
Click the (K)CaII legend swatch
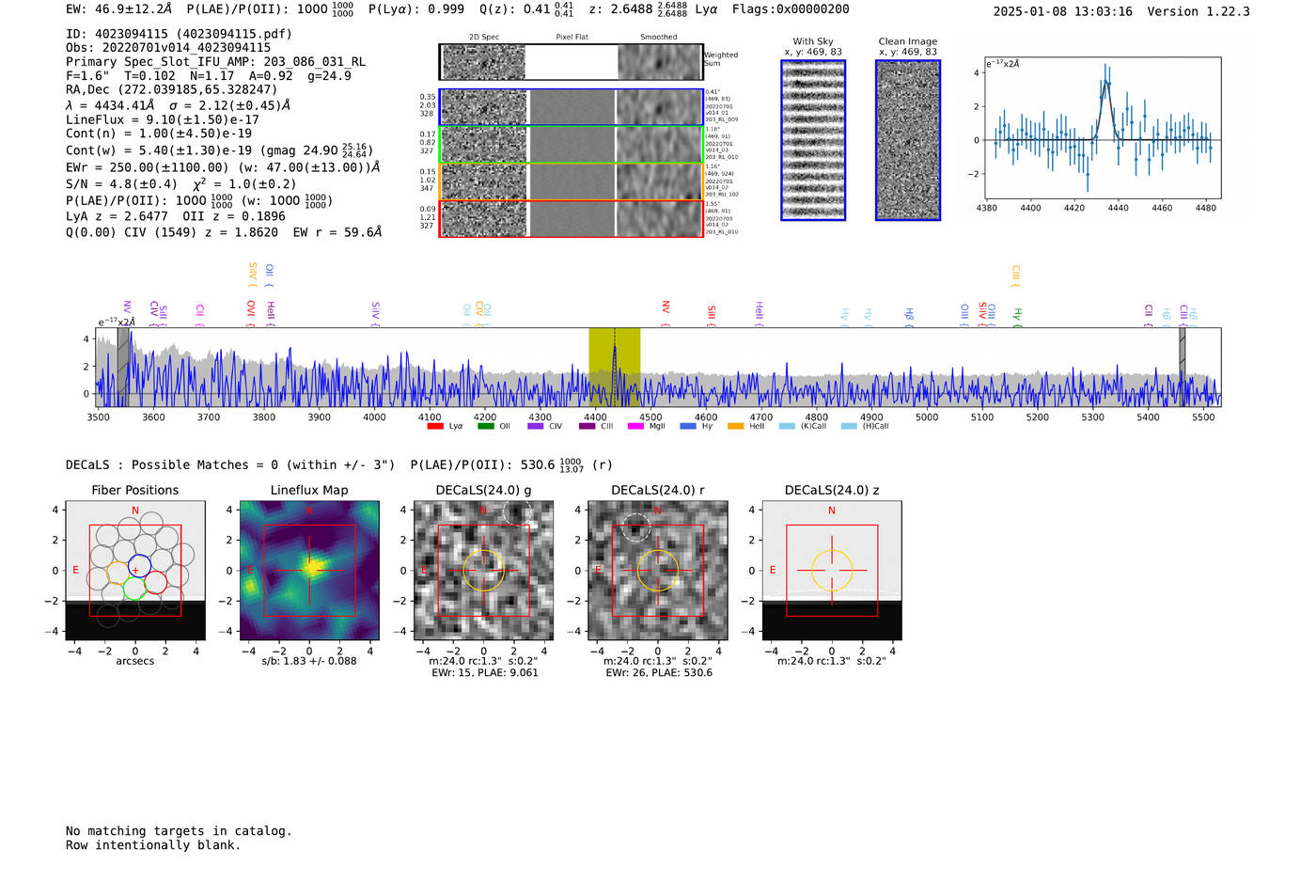click(x=787, y=426)
